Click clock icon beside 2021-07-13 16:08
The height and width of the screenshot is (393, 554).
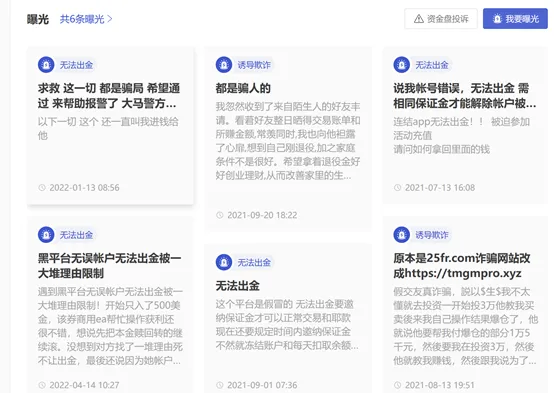pos(397,188)
